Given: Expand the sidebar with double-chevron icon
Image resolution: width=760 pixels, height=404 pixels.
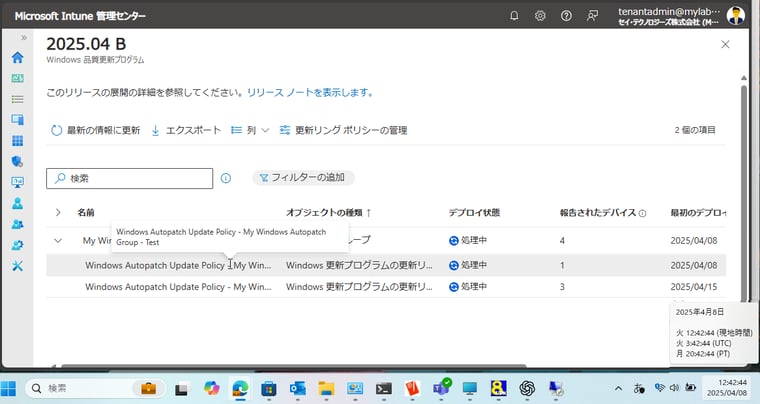Looking at the screenshot, I should pos(24,37).
